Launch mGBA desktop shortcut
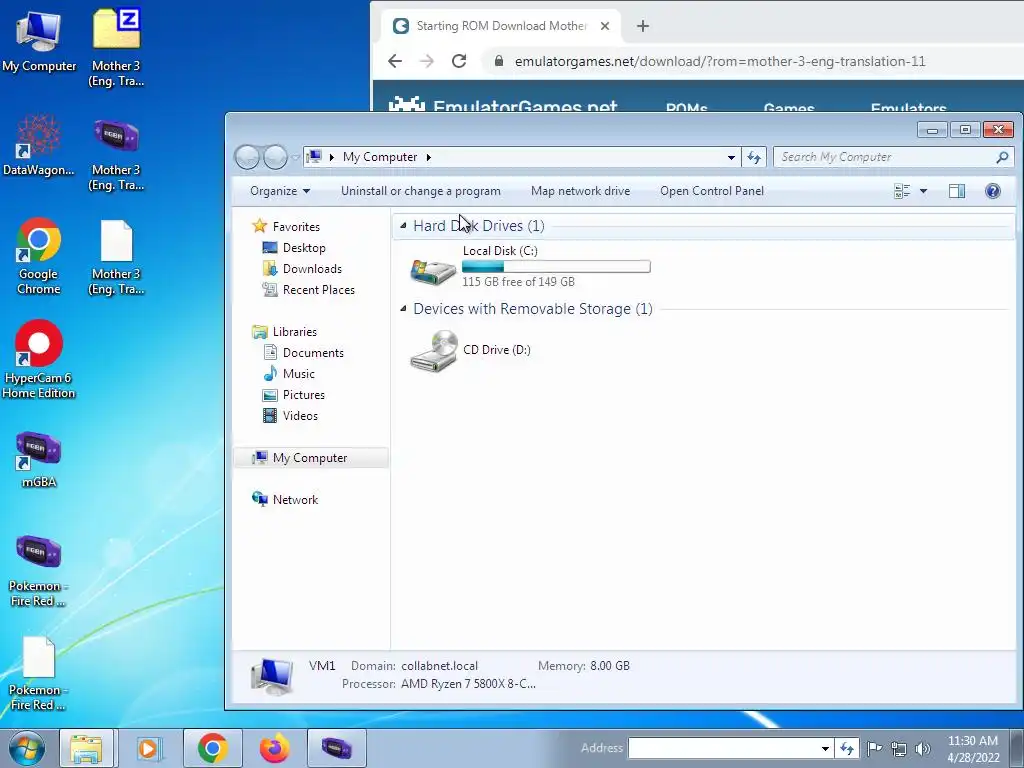This screenshot has height=768, width=1024. pyautogui.click(x=39, y=460)
